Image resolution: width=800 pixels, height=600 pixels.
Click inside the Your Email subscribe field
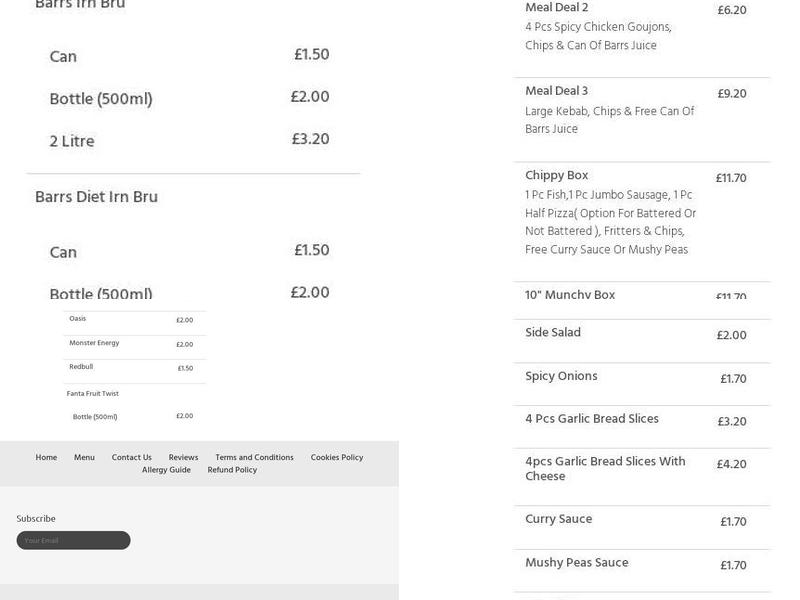click(x=72, y=539)
